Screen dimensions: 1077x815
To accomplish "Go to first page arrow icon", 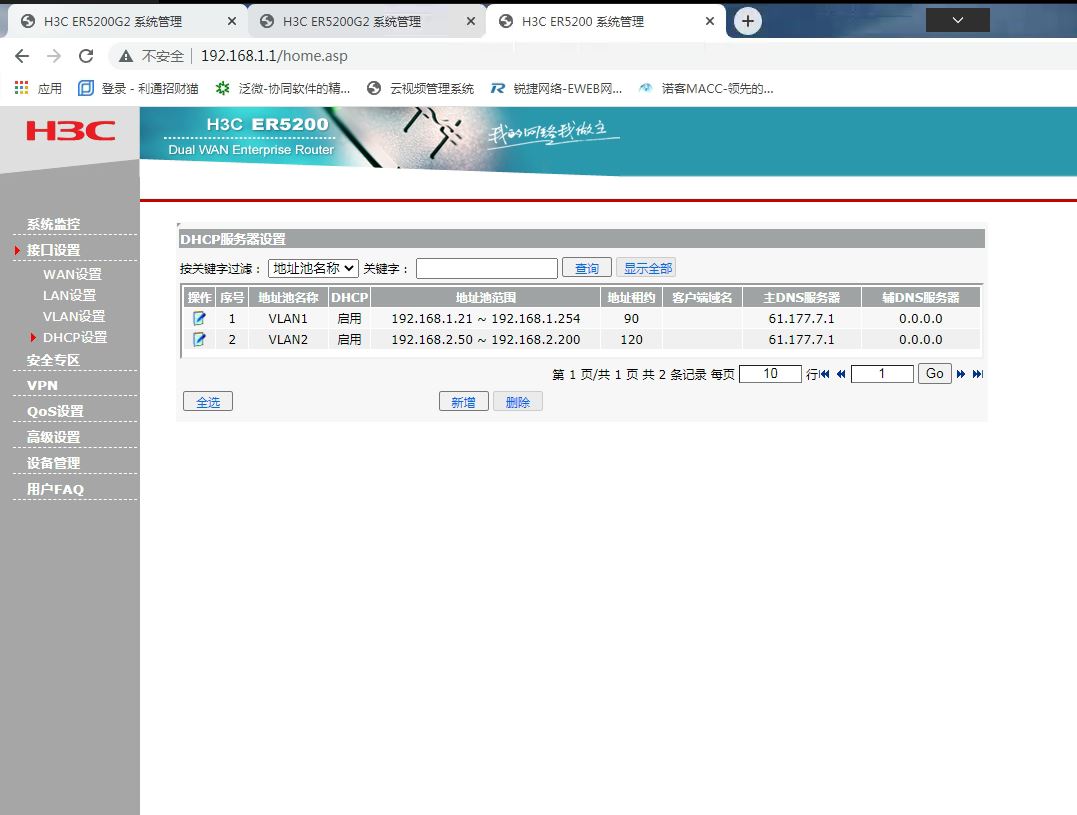I will pyautogui.click(x=825, y=374).
